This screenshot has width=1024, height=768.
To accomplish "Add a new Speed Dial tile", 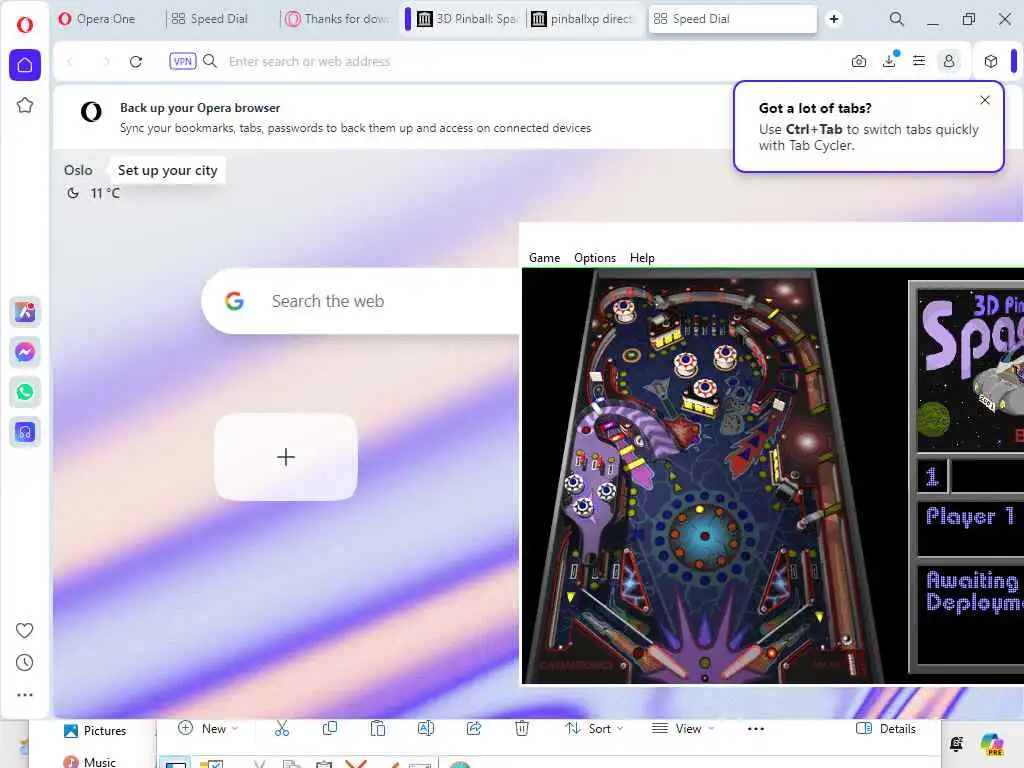I will [x=286, y=457].
